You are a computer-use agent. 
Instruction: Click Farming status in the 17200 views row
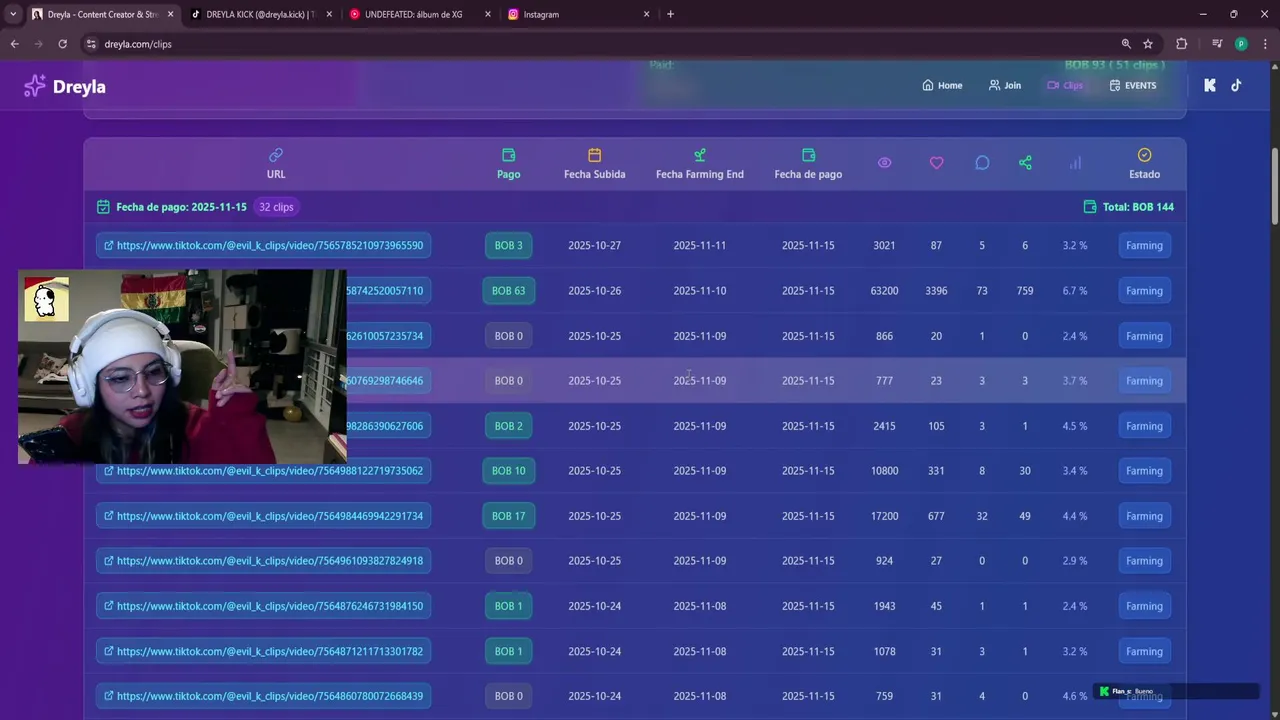(1144, 516)
